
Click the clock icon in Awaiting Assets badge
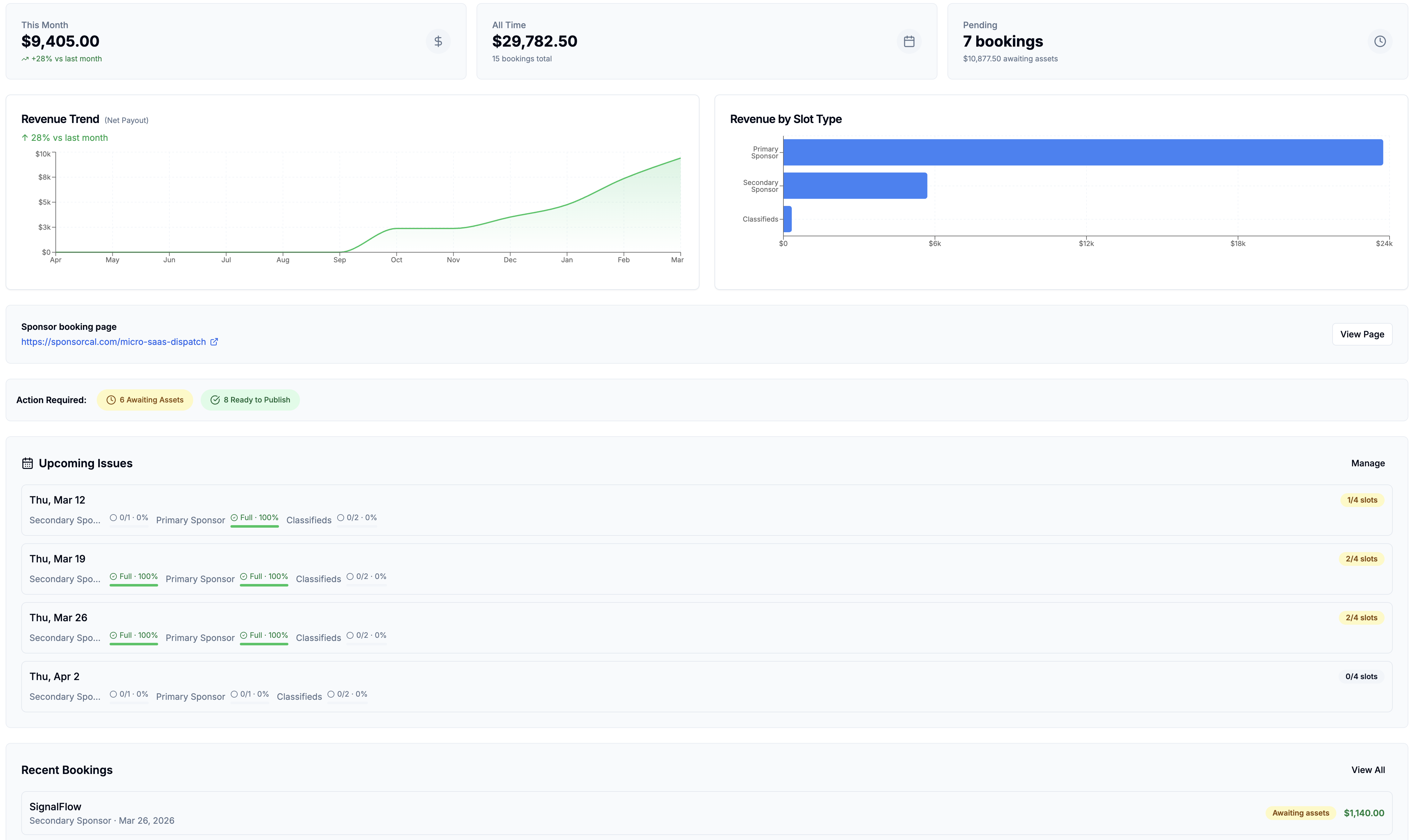pyautogui.click(x=111, y=400)
